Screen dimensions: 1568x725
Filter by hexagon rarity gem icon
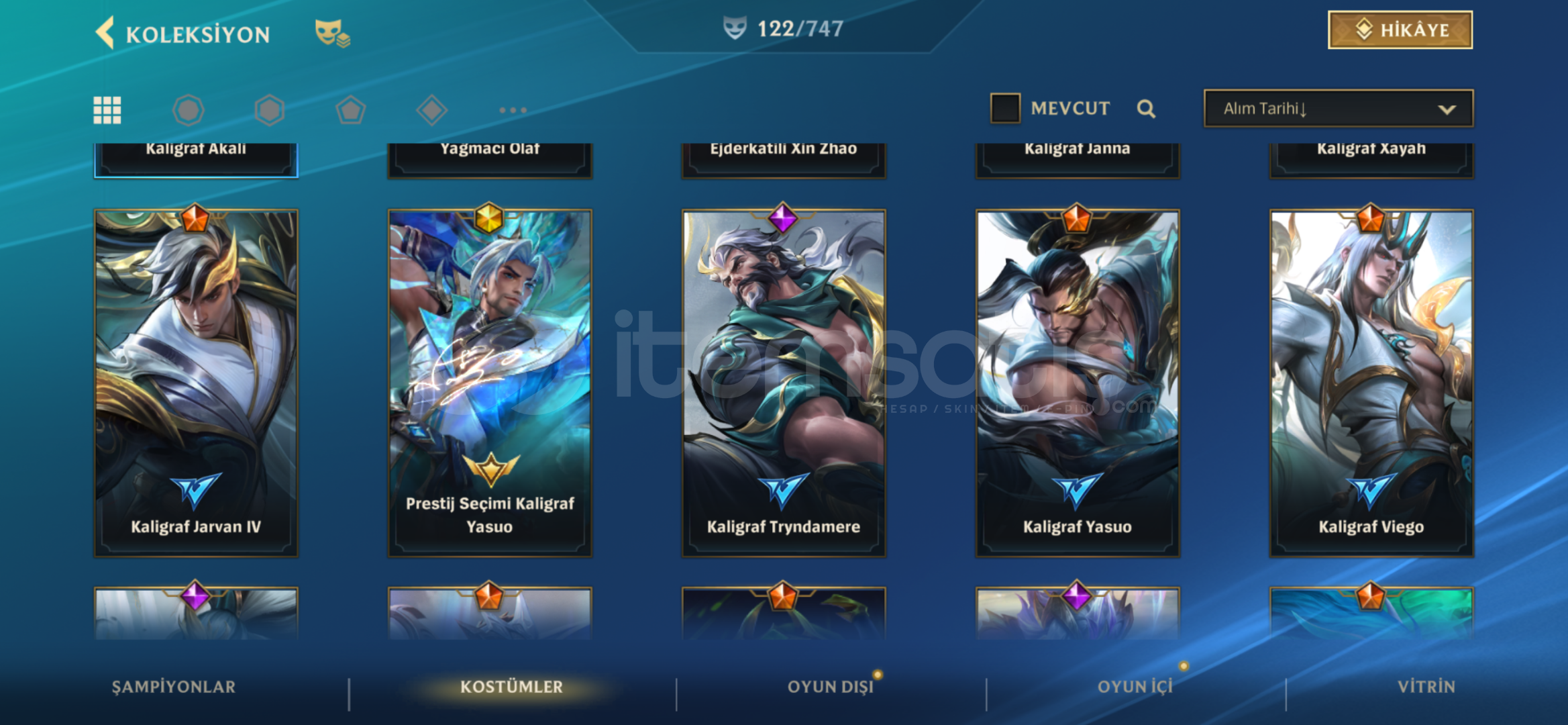[270, 110]
